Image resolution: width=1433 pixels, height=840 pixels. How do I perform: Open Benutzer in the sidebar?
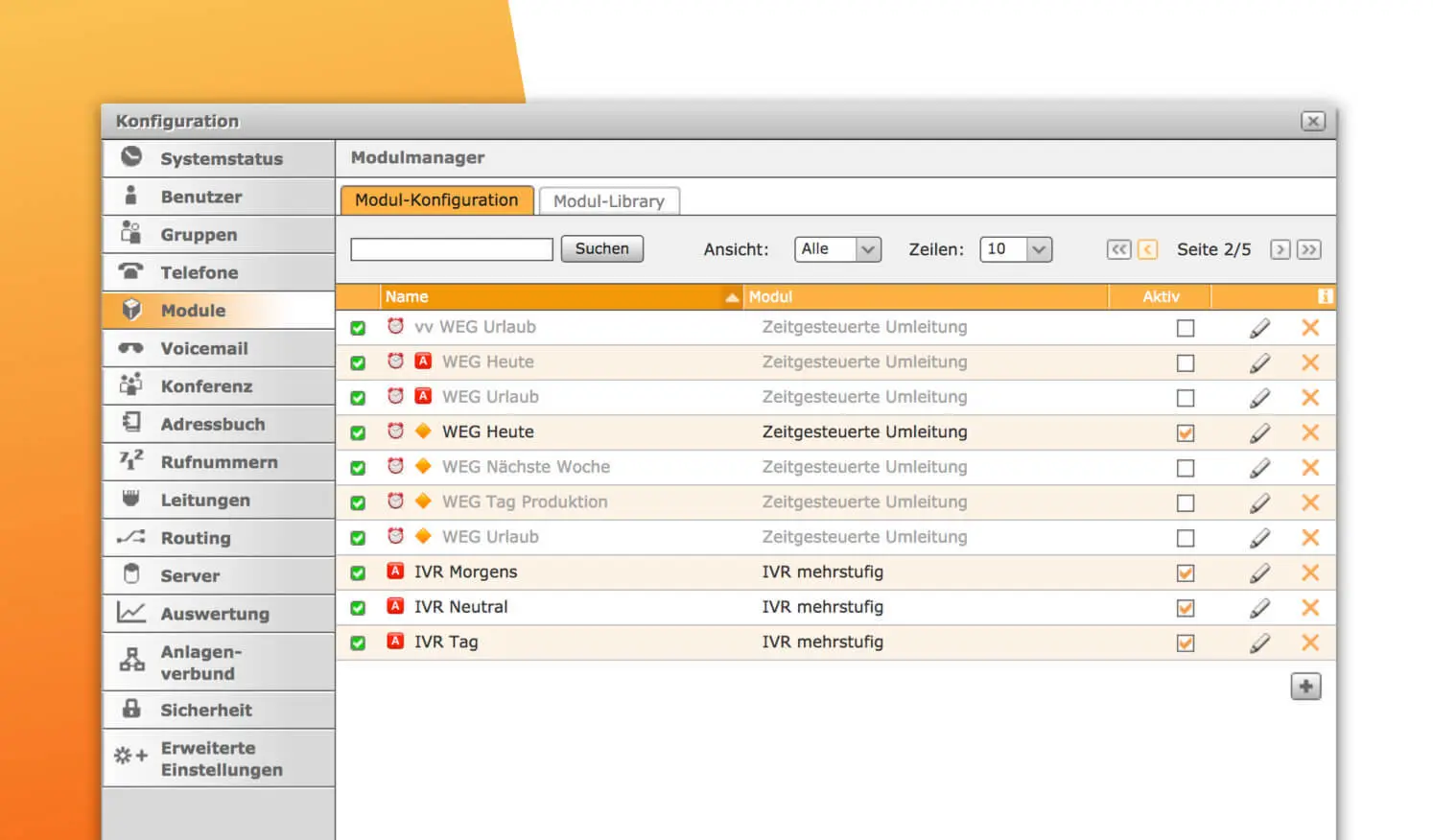(219, 197)
